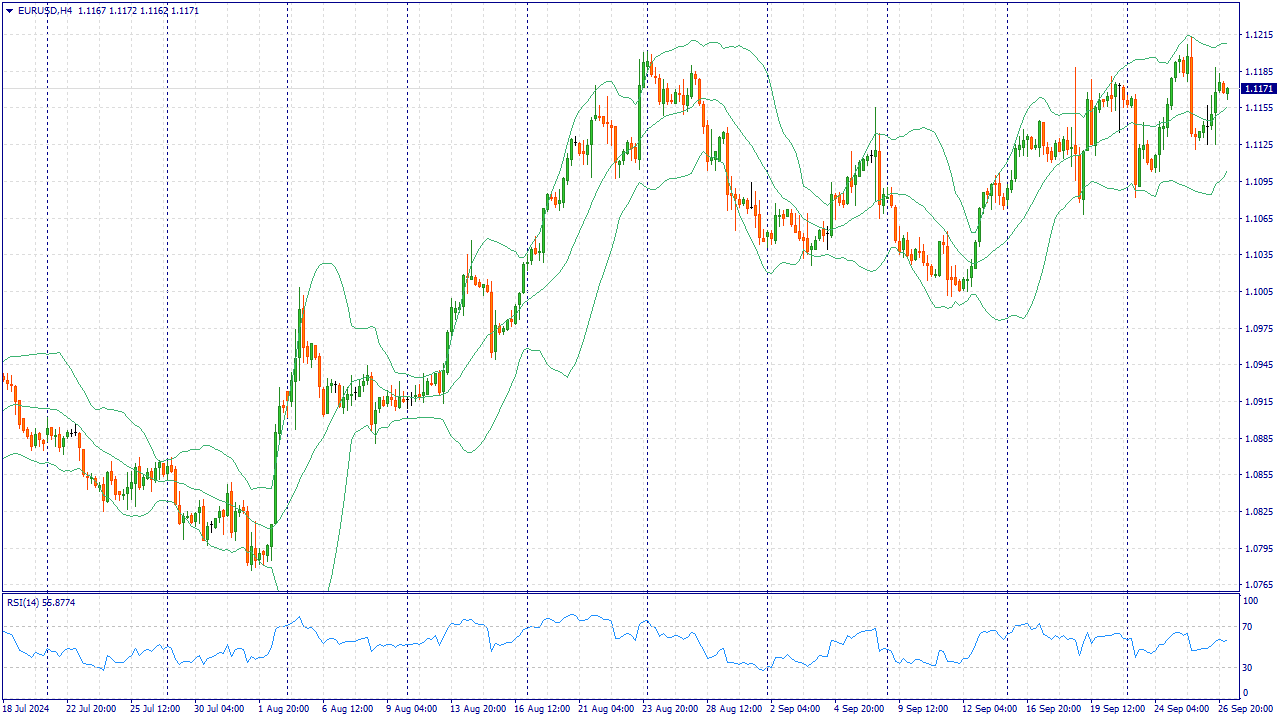
Task: Click the 18 Jul 2024 date label
Action: [27, 709]
